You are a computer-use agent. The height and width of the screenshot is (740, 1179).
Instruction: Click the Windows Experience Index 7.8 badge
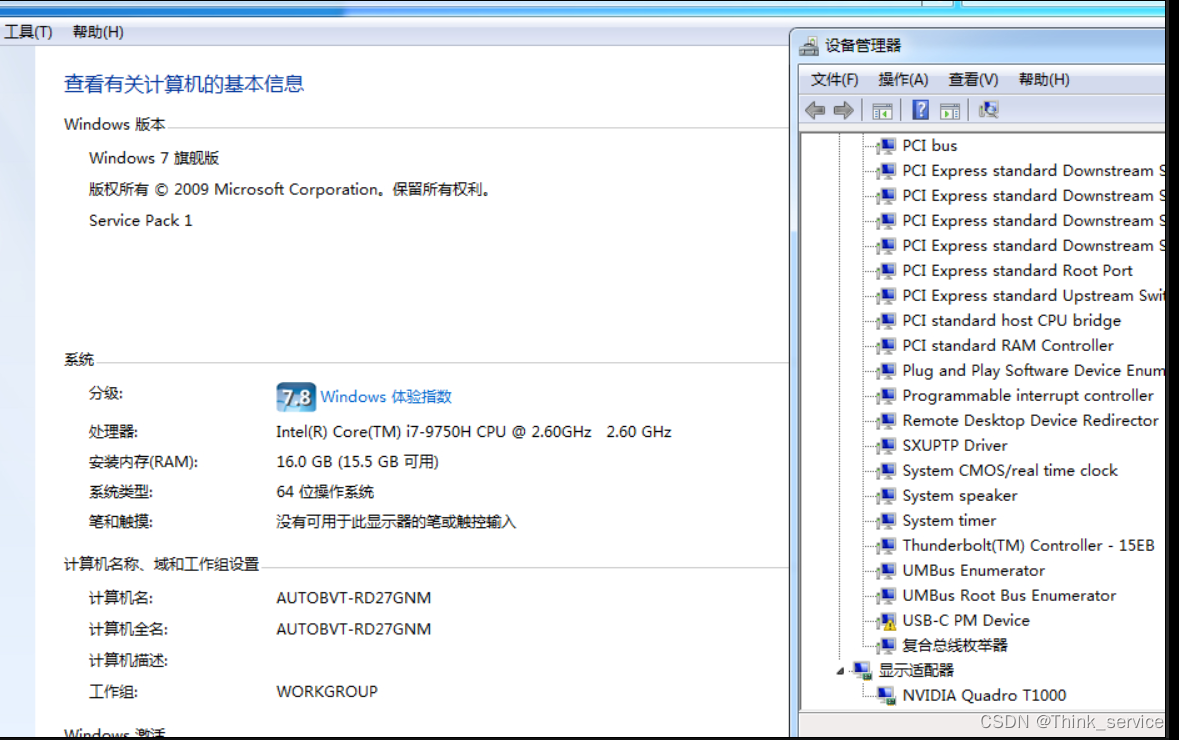296,396
